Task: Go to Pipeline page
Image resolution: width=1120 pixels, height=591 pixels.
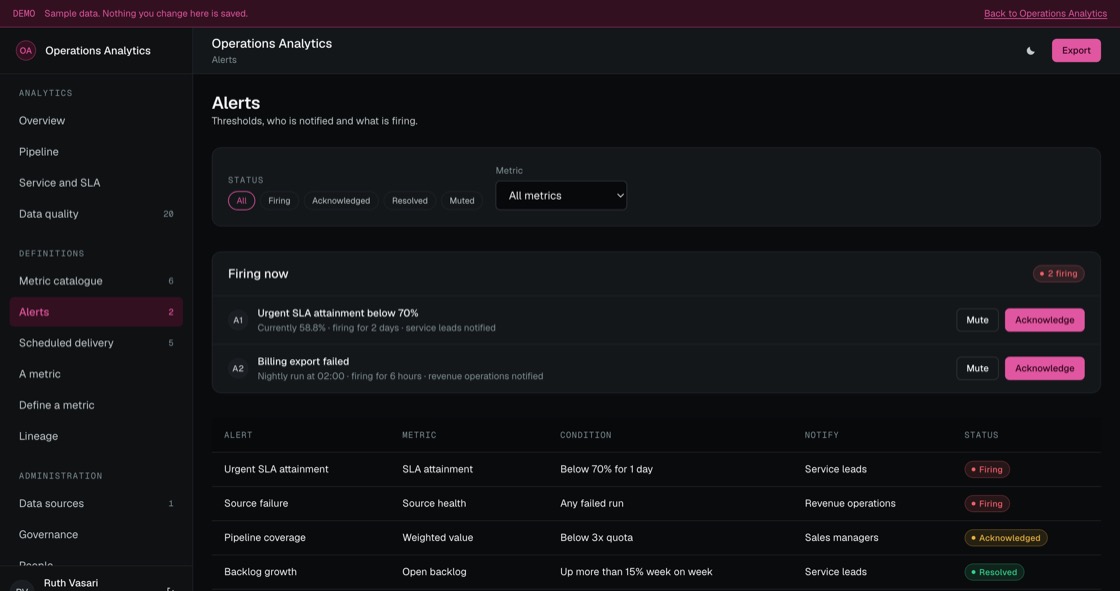Action: point(96,152)
